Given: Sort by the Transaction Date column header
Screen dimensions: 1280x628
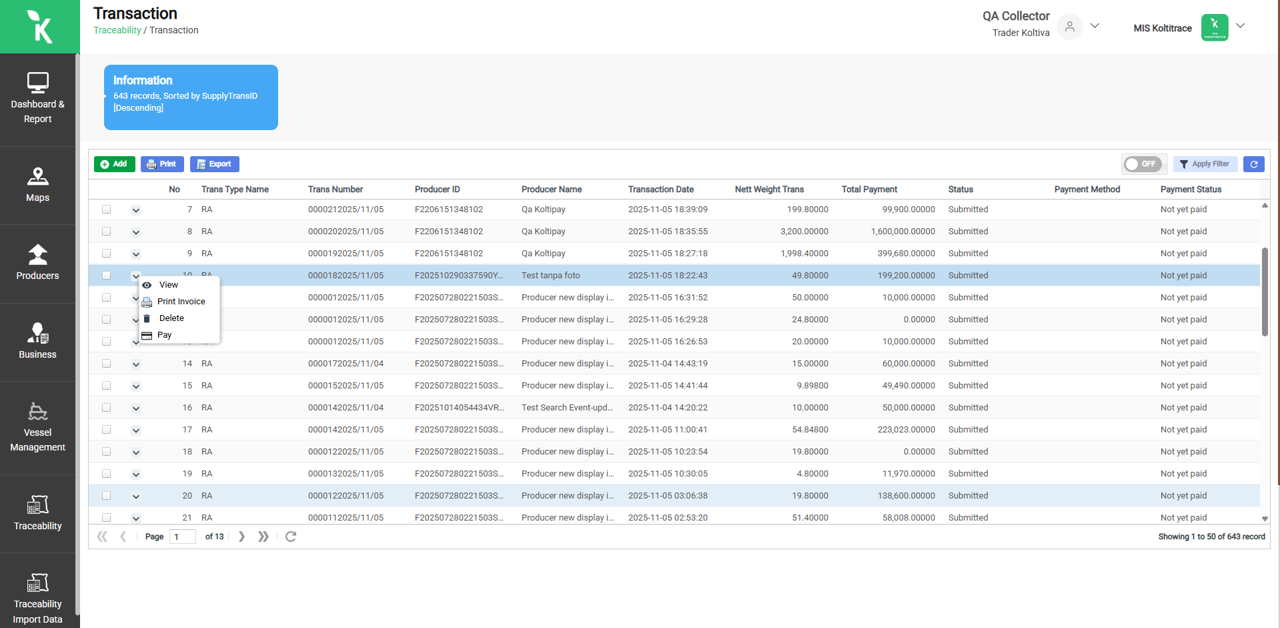Looking at the screenshot, I should click(661, 189).
